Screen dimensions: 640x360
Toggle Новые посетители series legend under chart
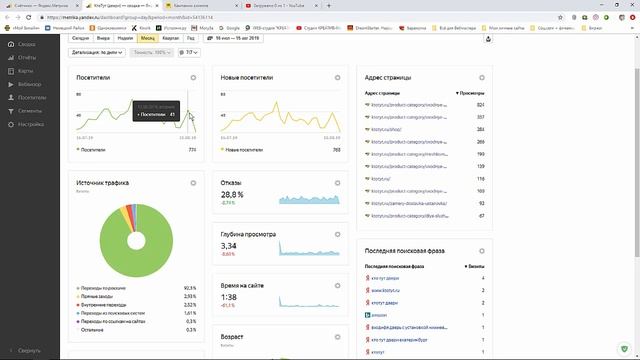(x=242, y=150)
